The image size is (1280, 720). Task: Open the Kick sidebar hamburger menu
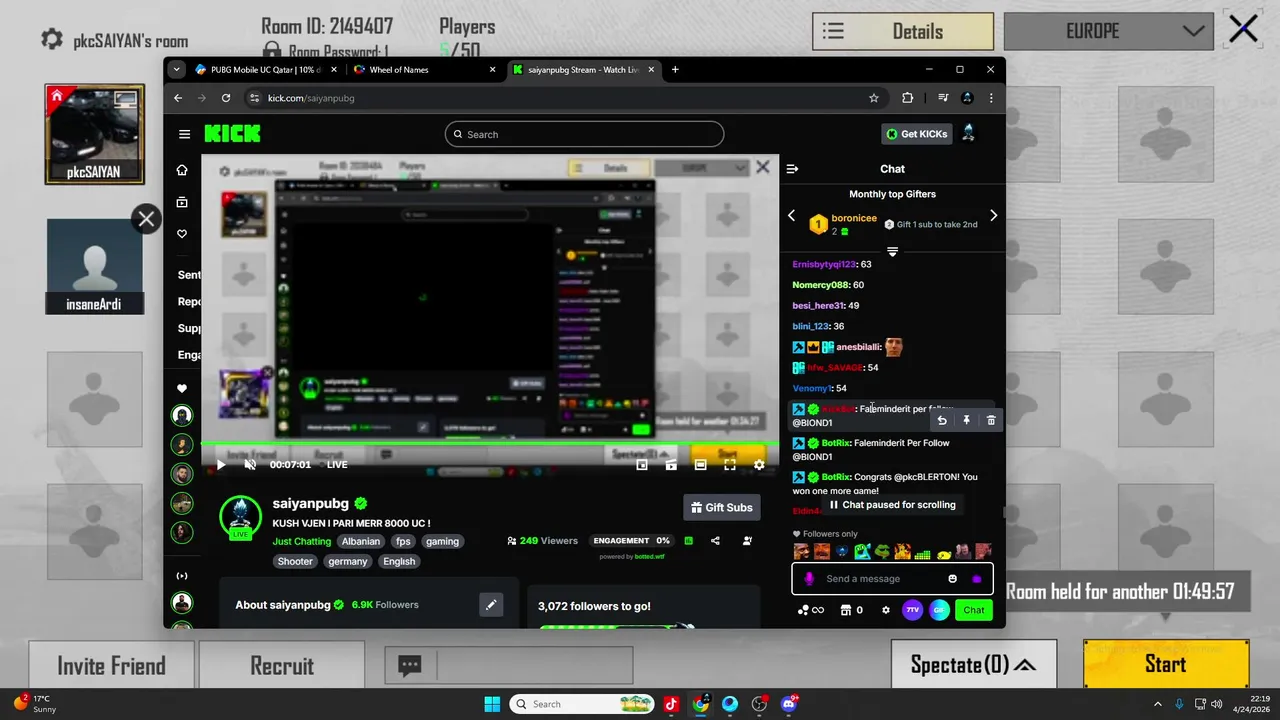click(x=184, y=134)
